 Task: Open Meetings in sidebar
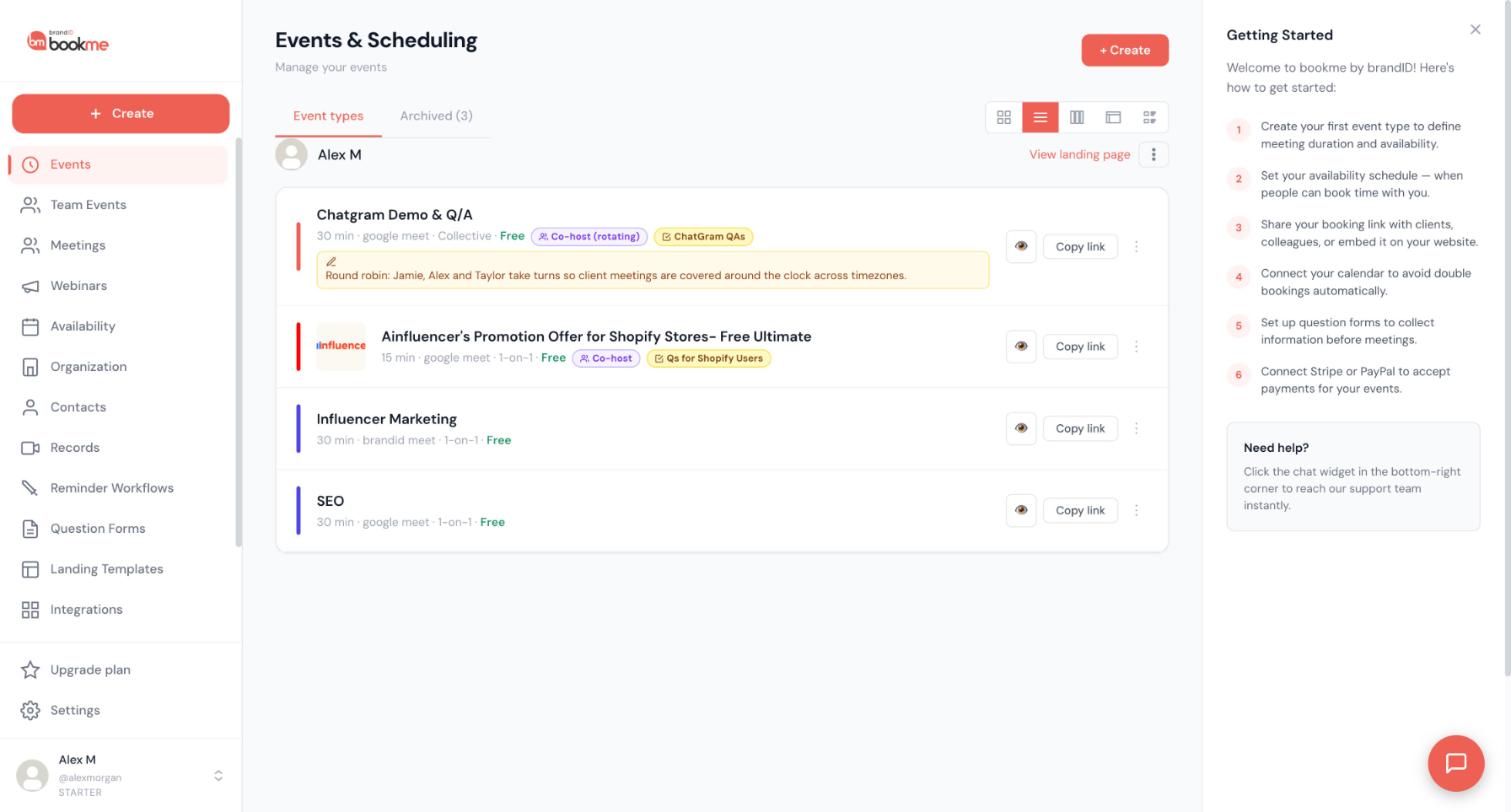click(119, 245)
